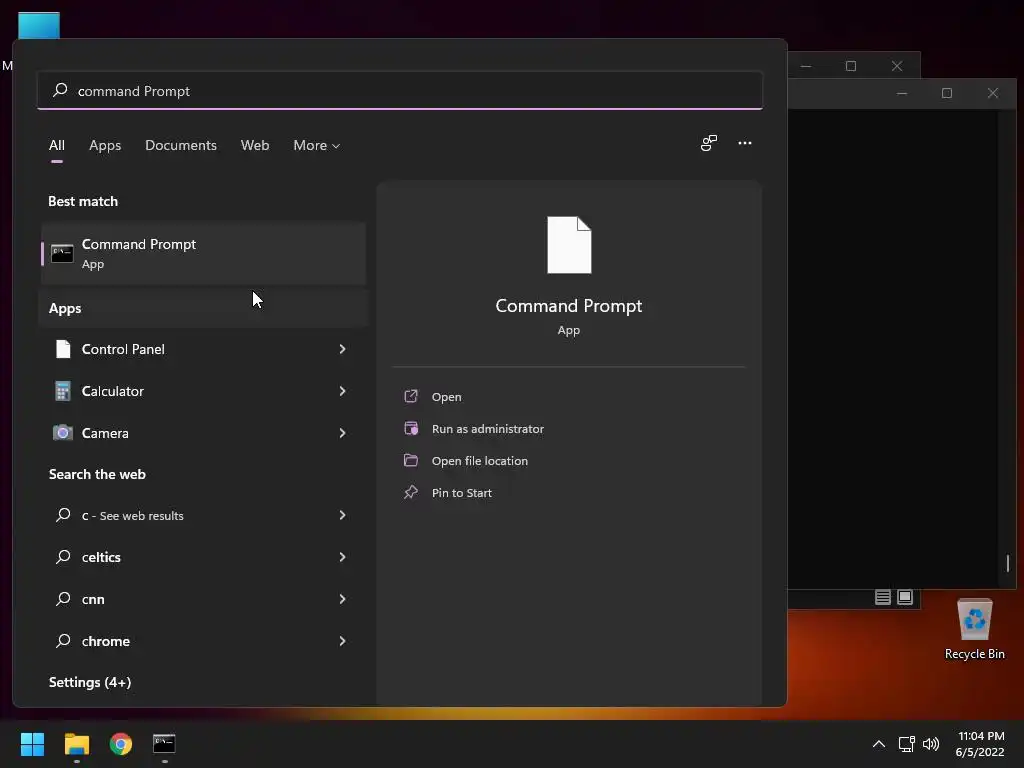Expand the celtics suggestion chevron
This screenshot has height=768, width=1024.
click(x=342, y=557)
